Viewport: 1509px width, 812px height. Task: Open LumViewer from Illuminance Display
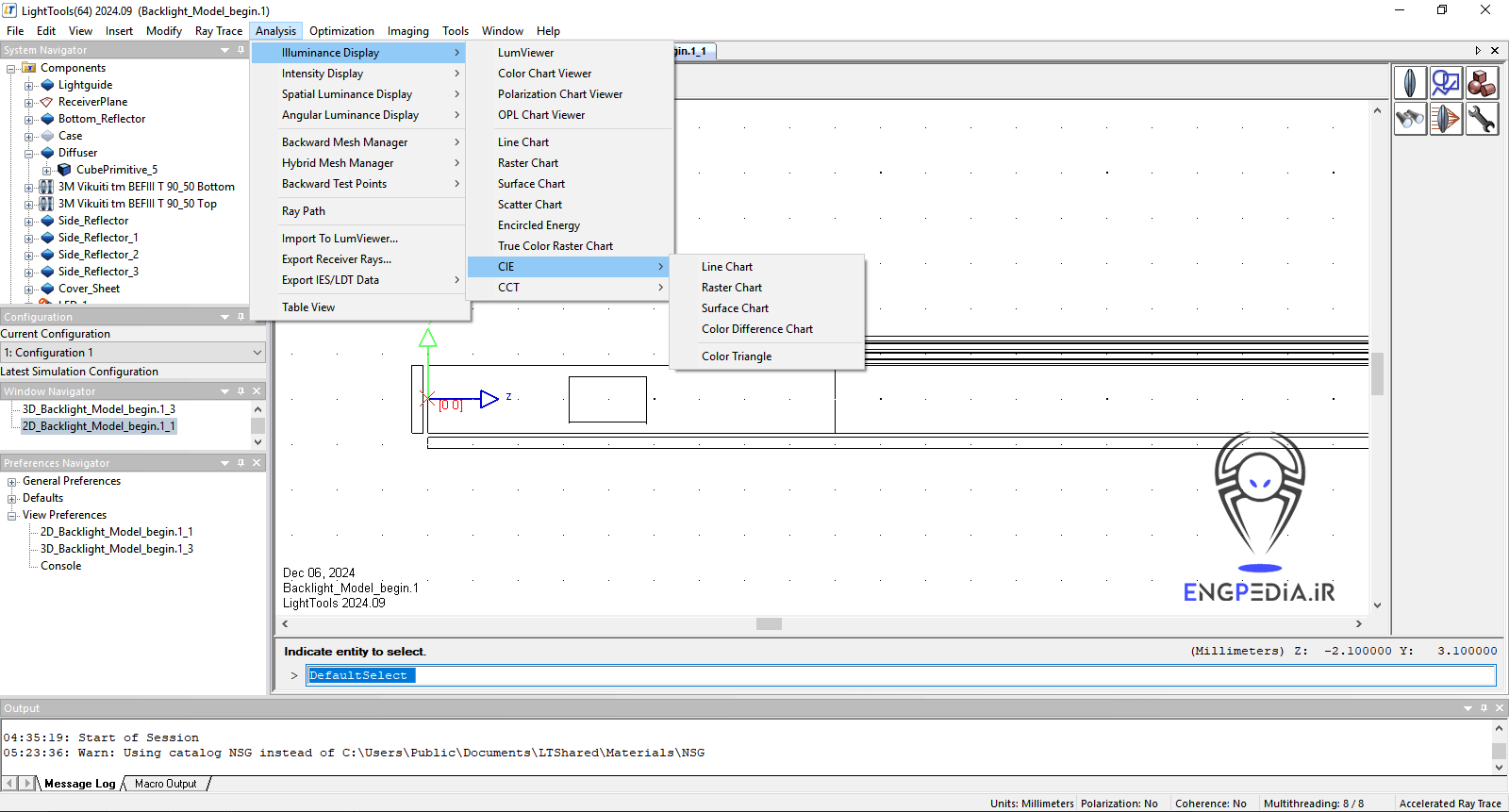click(x=525, y=53)
